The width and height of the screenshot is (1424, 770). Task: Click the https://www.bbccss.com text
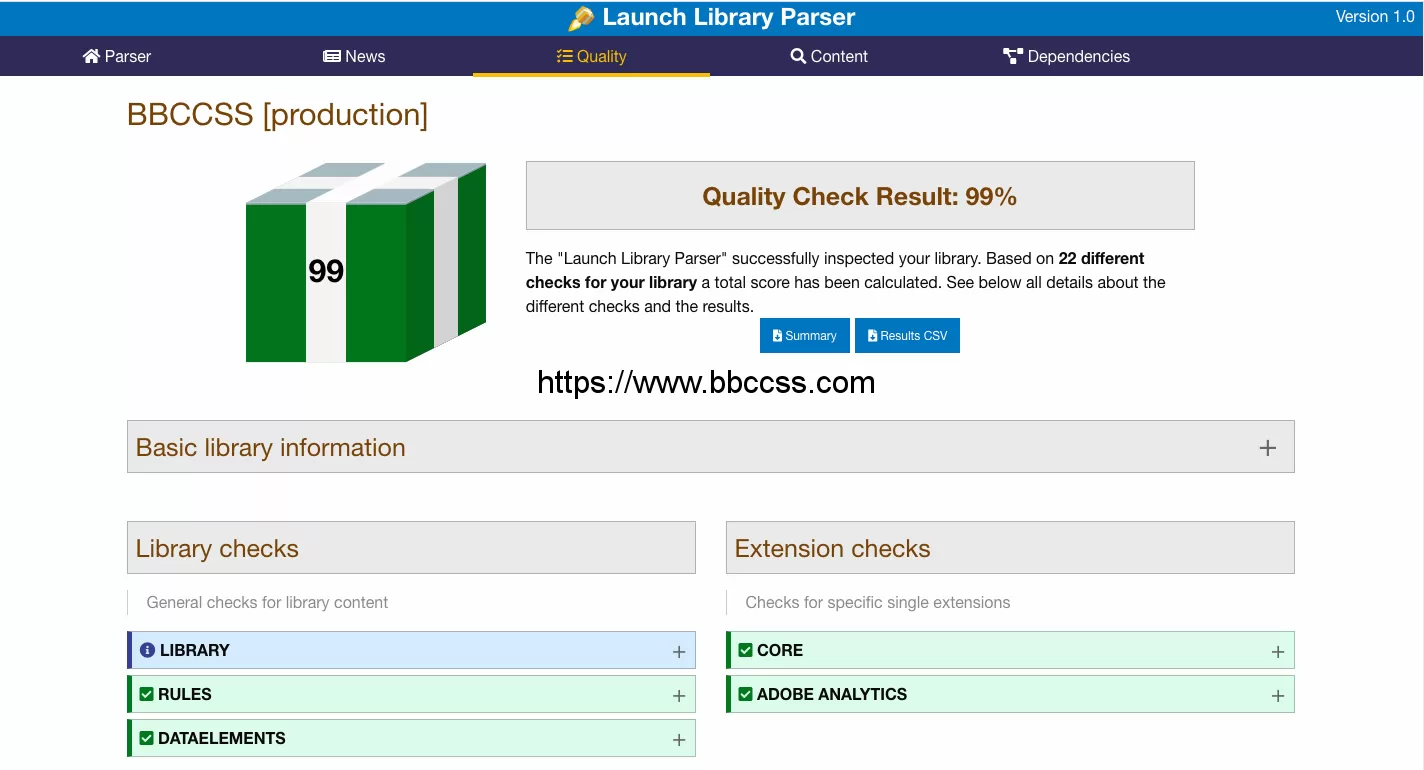tap(706, 382)
